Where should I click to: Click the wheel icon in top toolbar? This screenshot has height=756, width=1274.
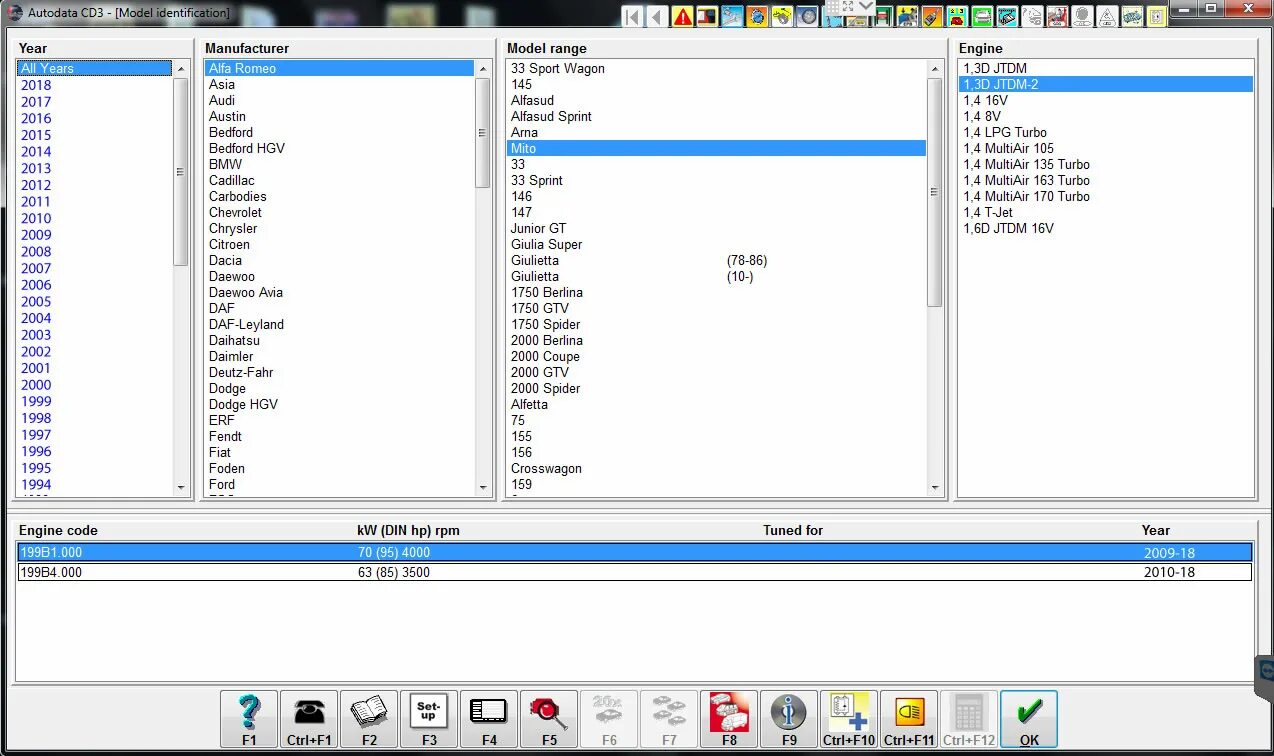(x=807, y=16)
